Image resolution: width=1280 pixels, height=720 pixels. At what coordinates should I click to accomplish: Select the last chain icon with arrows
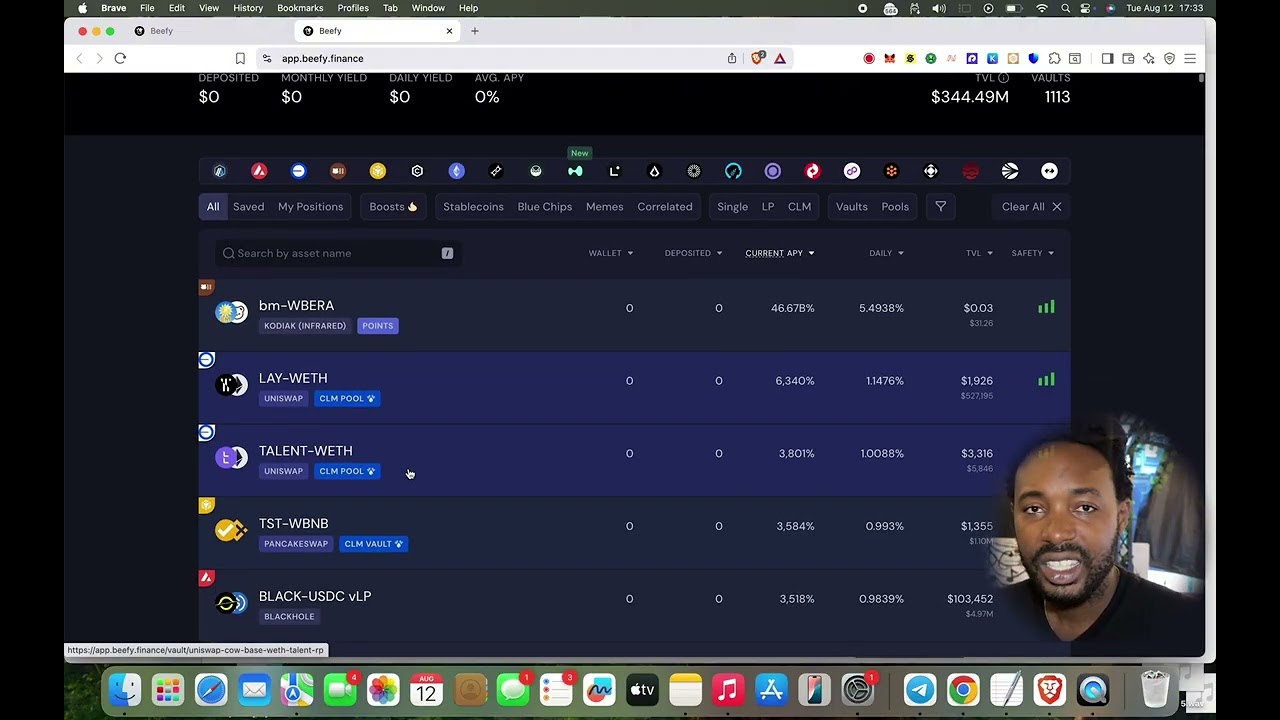pos(1049,171)
